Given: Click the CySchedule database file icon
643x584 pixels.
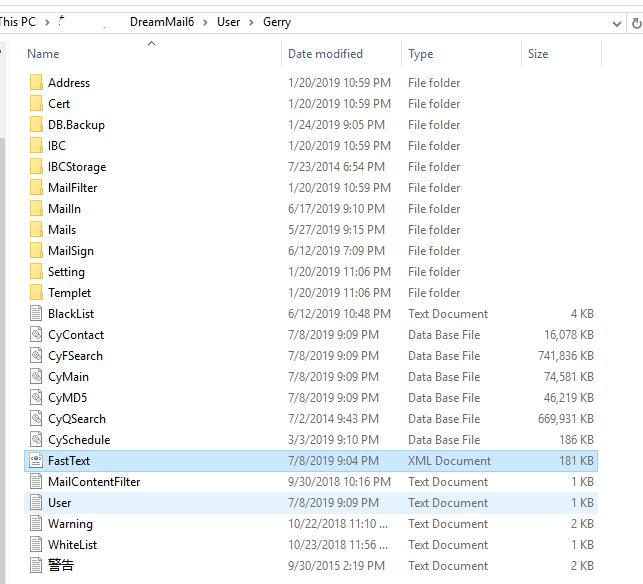Looking at the screenshot, I should pos(36,439).
